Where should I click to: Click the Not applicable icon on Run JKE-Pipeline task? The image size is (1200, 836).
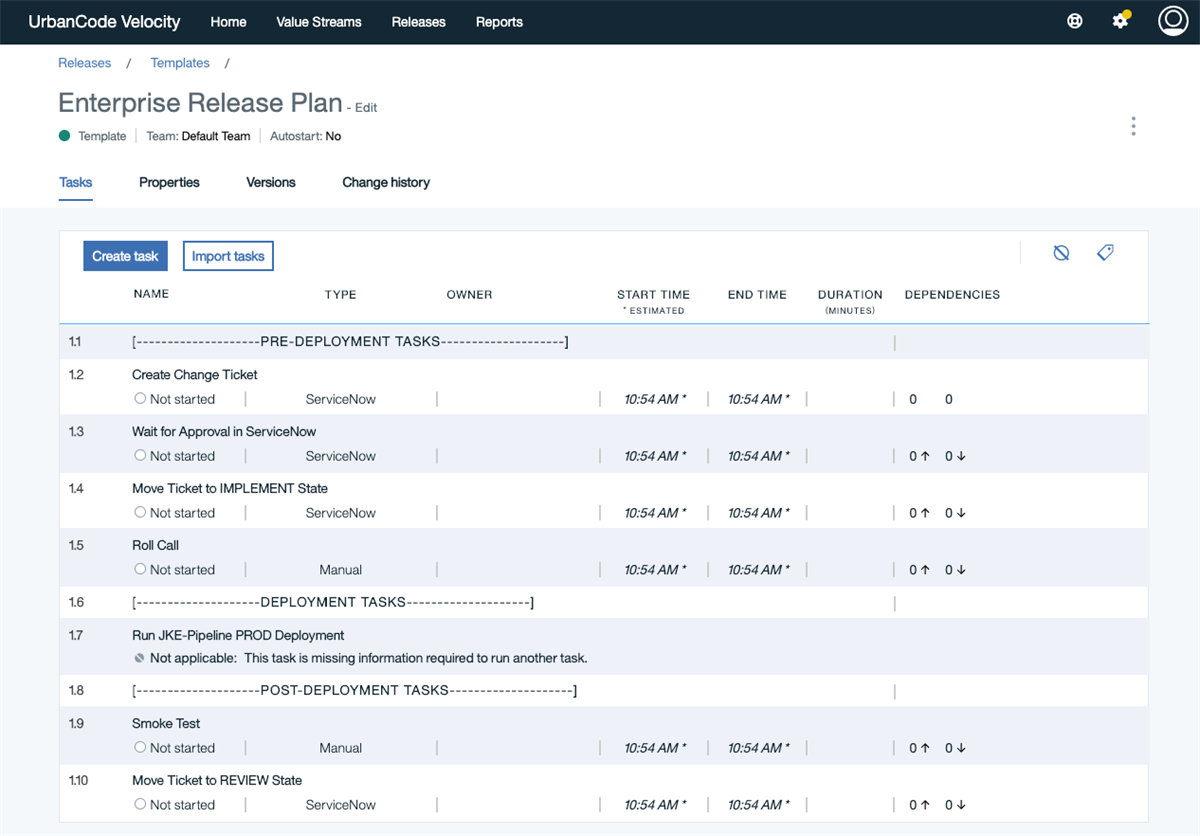[138, 658]
